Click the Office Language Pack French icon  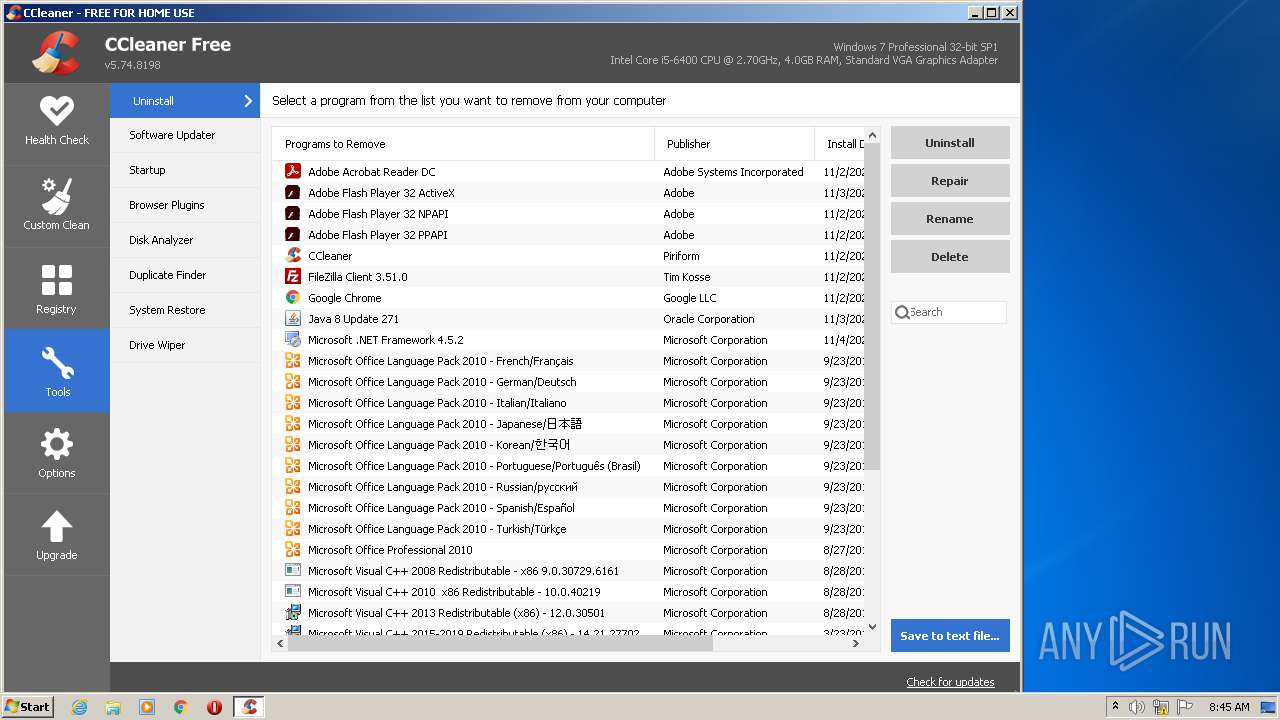click(293, 360)
